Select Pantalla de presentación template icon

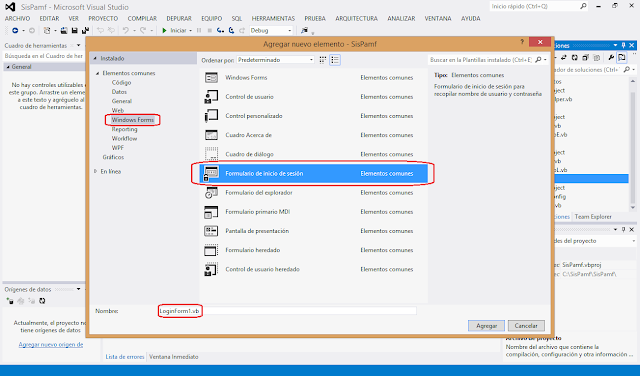point(211,231)
